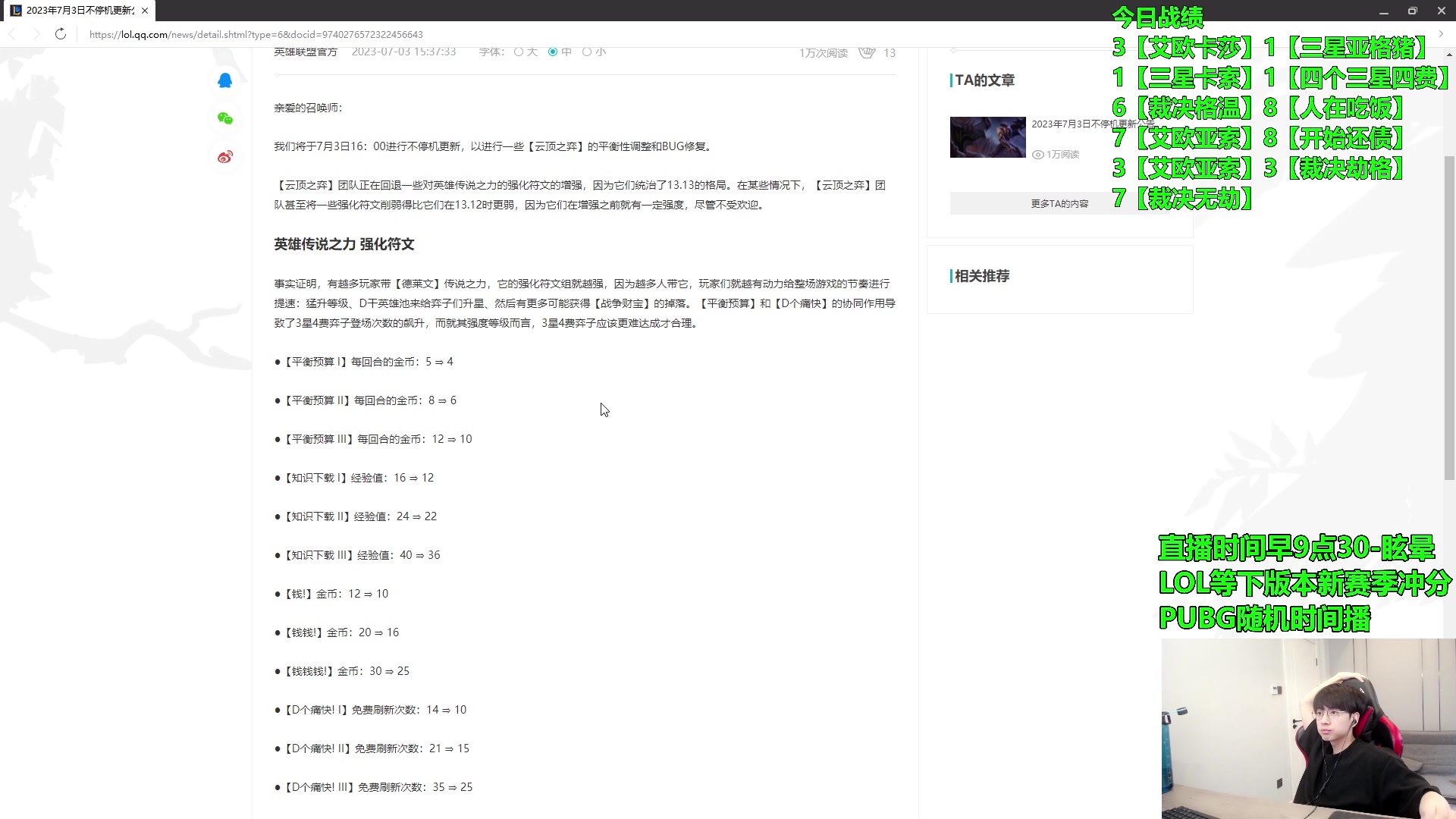This screenshot has height=819, width=1456.
Task: Click the 【平衡预算 III】 12 ⇒ 10 line
Action: click(373, 439)
